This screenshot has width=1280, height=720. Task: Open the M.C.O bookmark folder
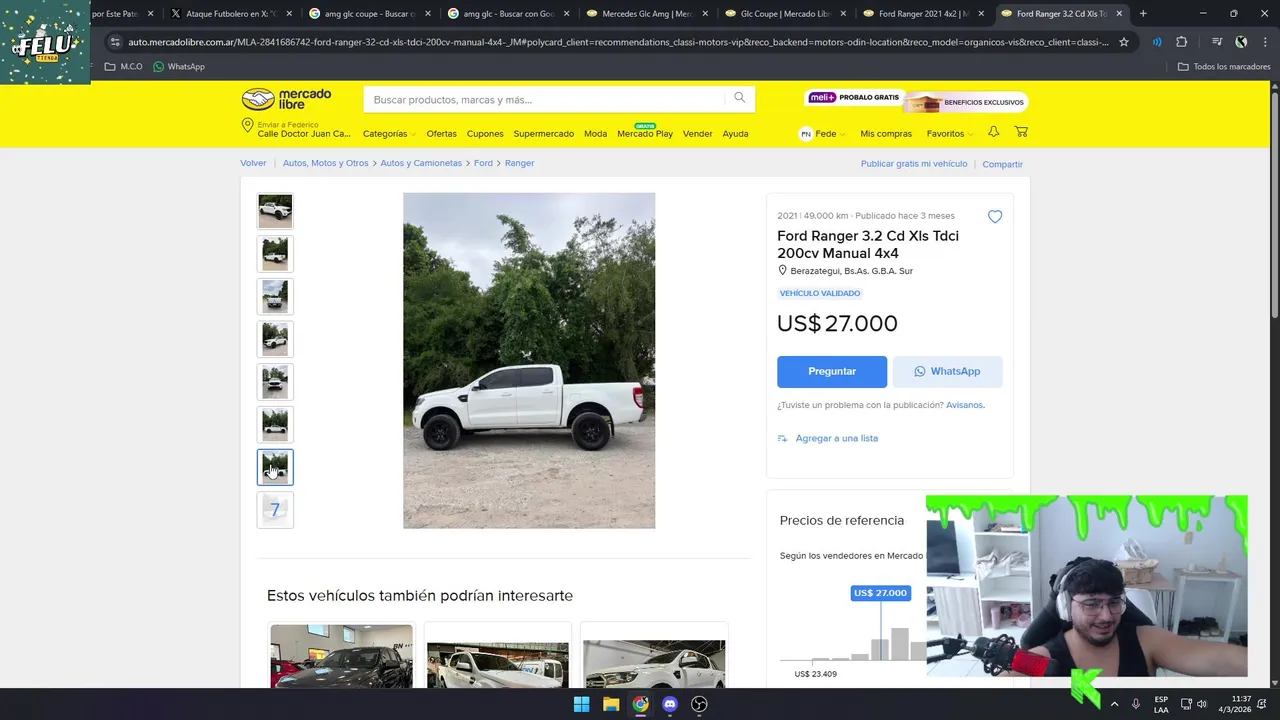[124, 66]
